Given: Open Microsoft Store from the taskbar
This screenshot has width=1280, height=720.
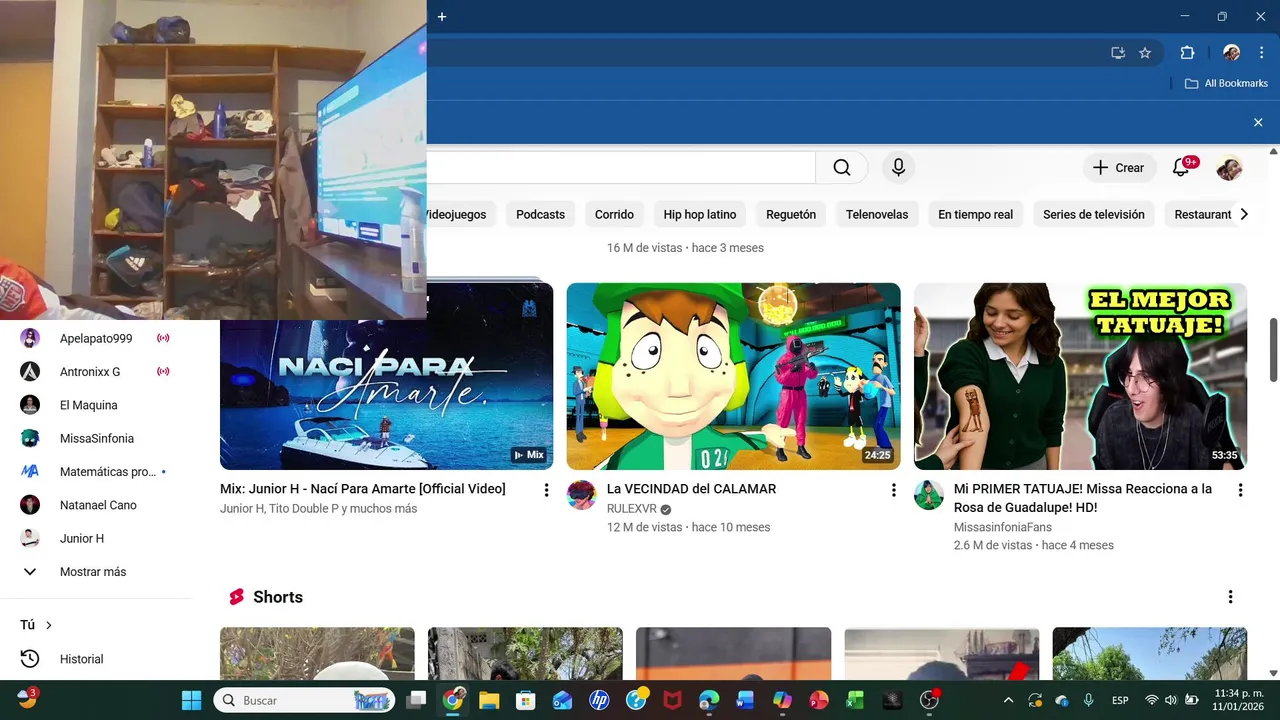Looking at the screenshot, I should pos(525,700).
